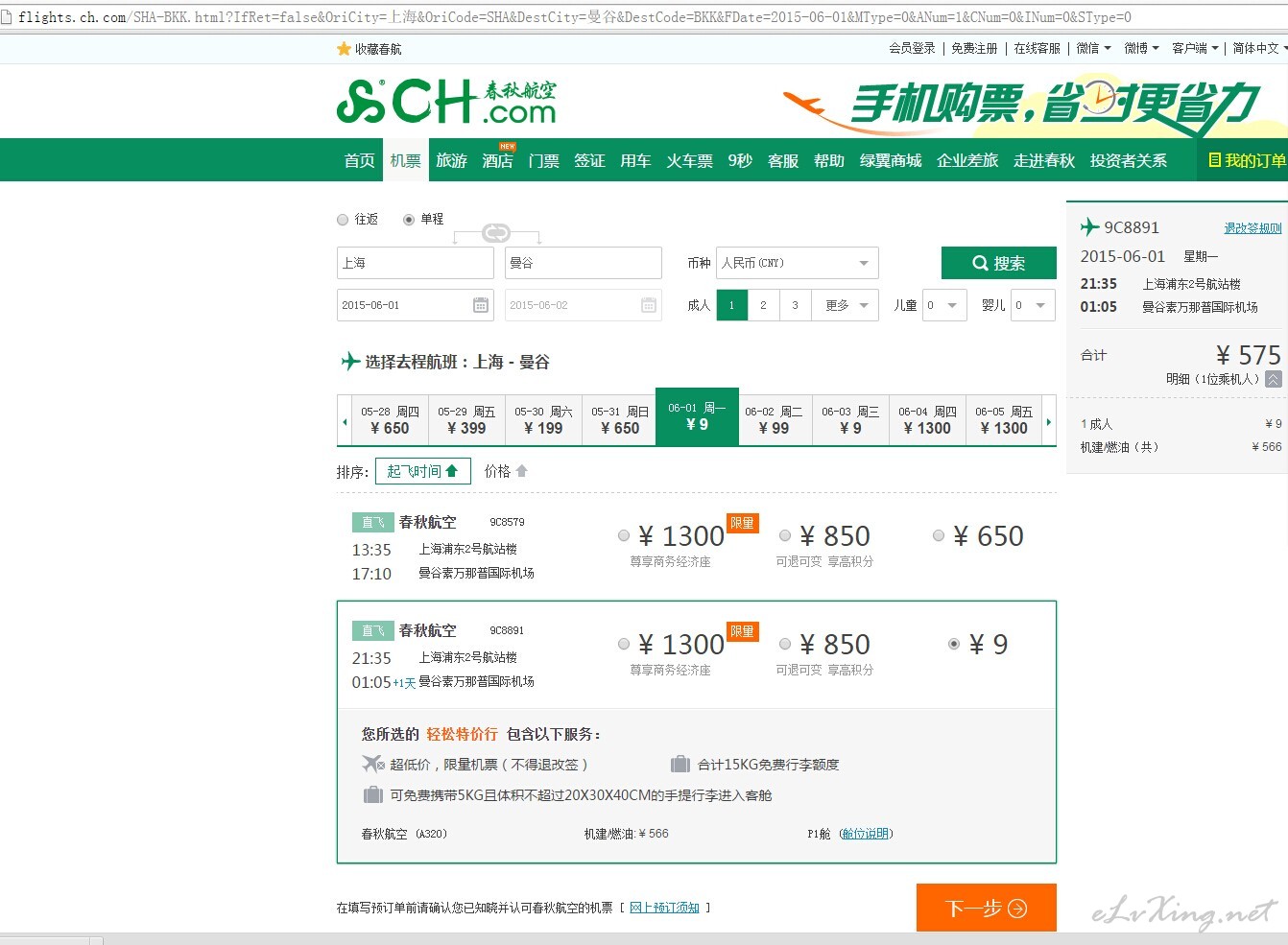
Task: Expand the 微博 dropdown in the top bar
Action: [x=1141, y=48]
